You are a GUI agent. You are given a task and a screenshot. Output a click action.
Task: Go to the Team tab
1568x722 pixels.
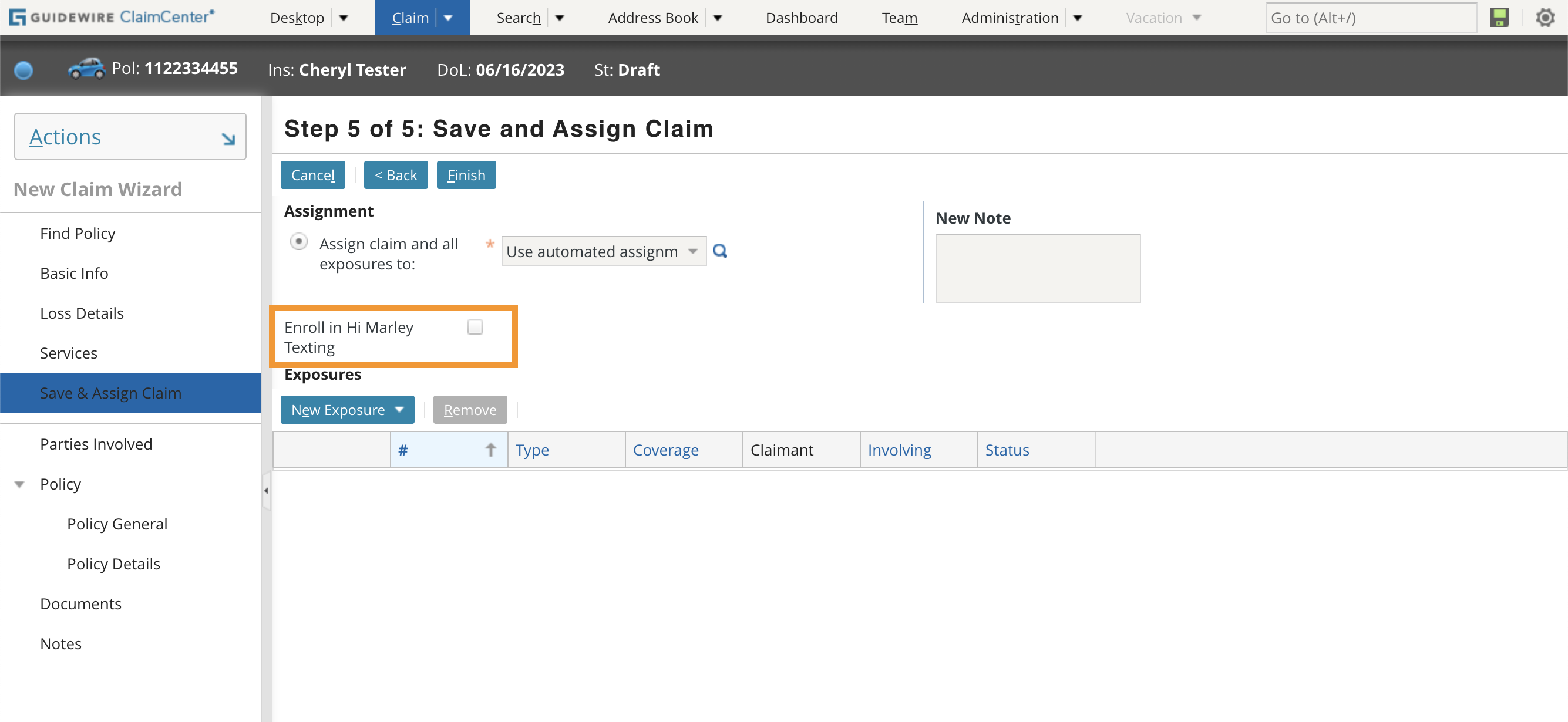coord(899,18)
